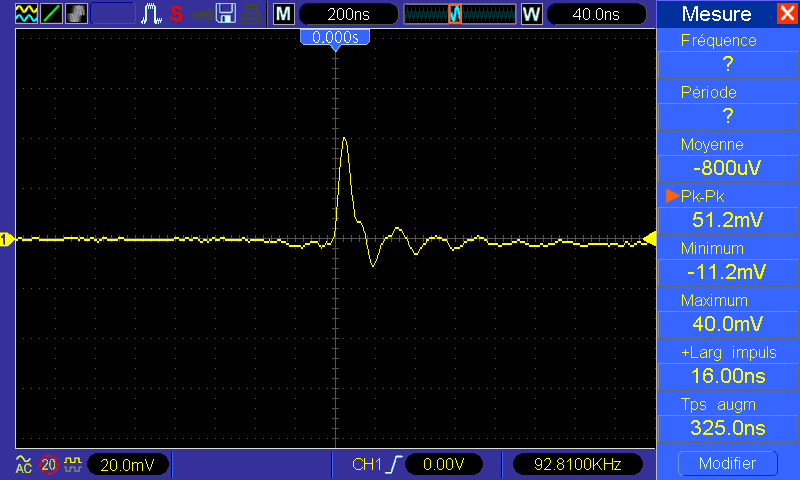Click the 0.000s trigger time marker
This screenshot has height=480, width=800.
tap(335, 37)
